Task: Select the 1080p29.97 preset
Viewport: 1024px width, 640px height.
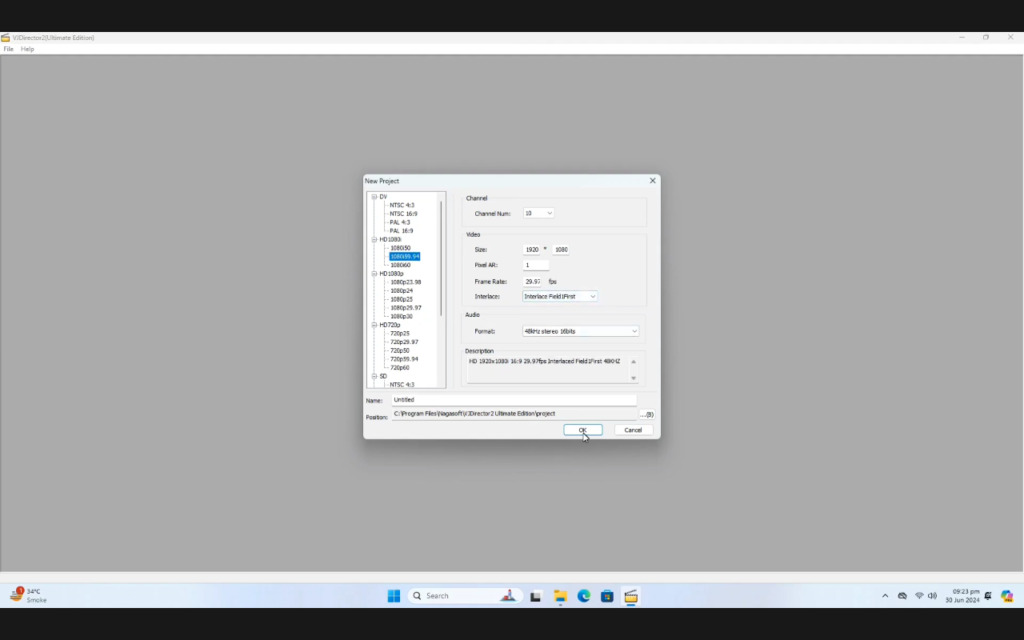Action: click(x=405, y=308)
